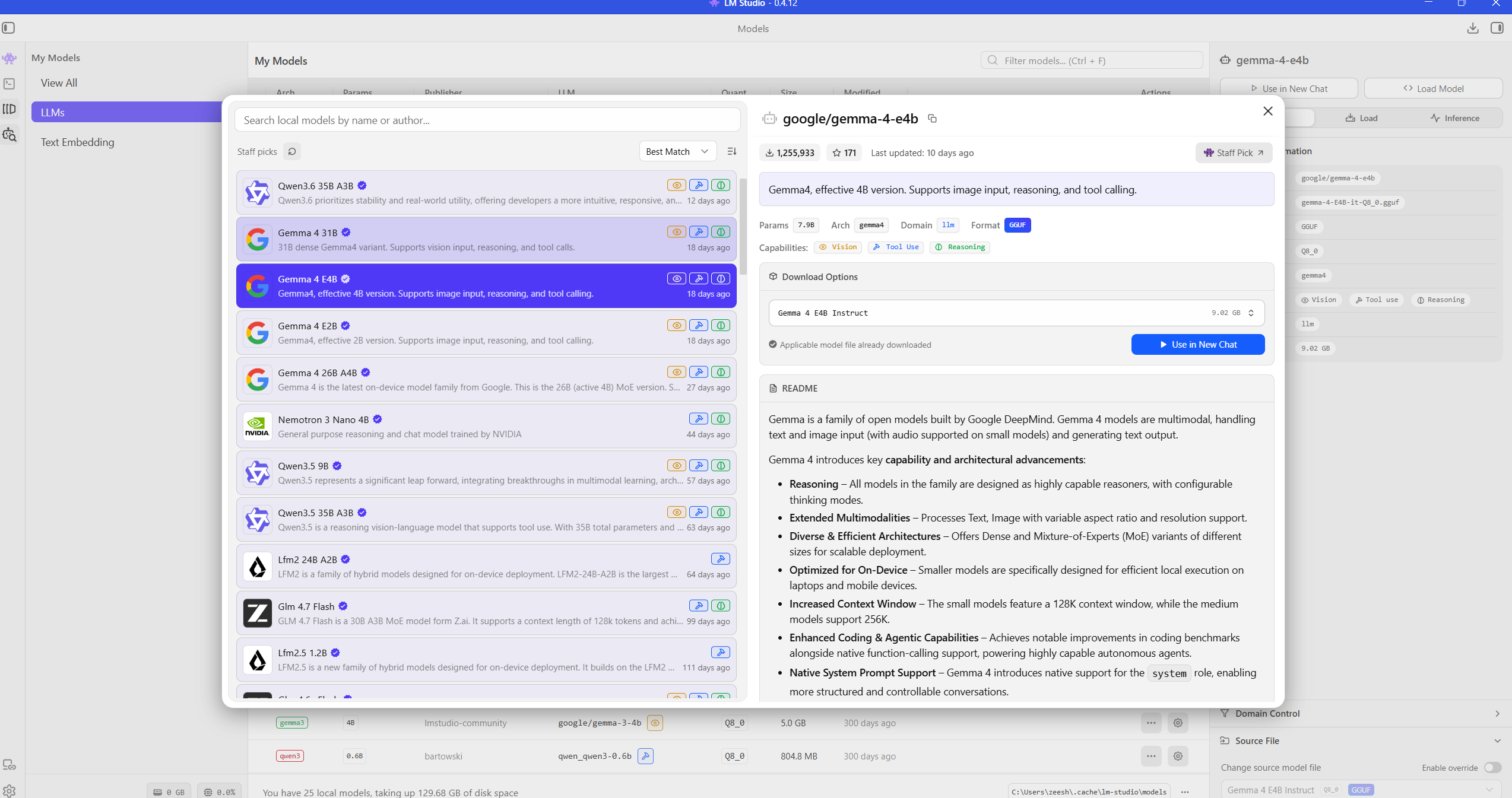Click the tool use icon on Gemma 4 31B
The image size is (1512, 798).
tap(699, 232)
